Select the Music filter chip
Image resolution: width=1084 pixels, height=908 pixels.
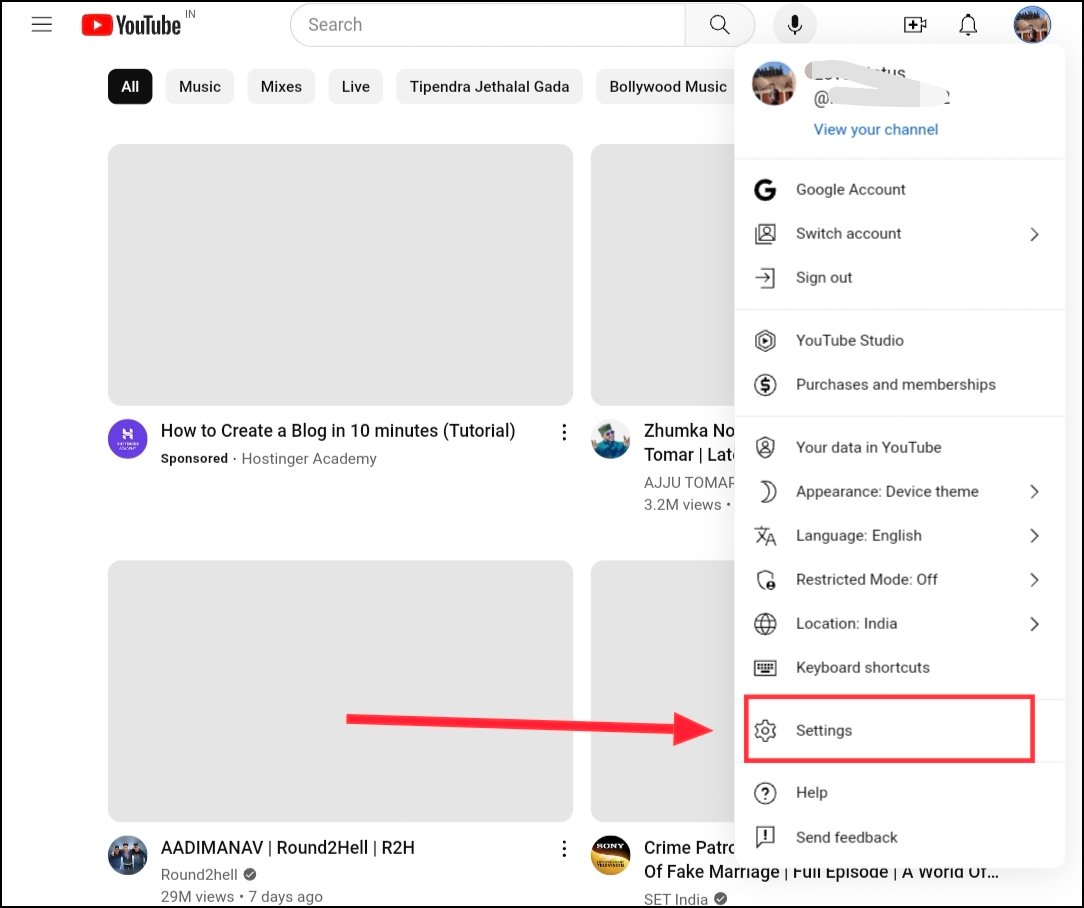coord(200,86)
